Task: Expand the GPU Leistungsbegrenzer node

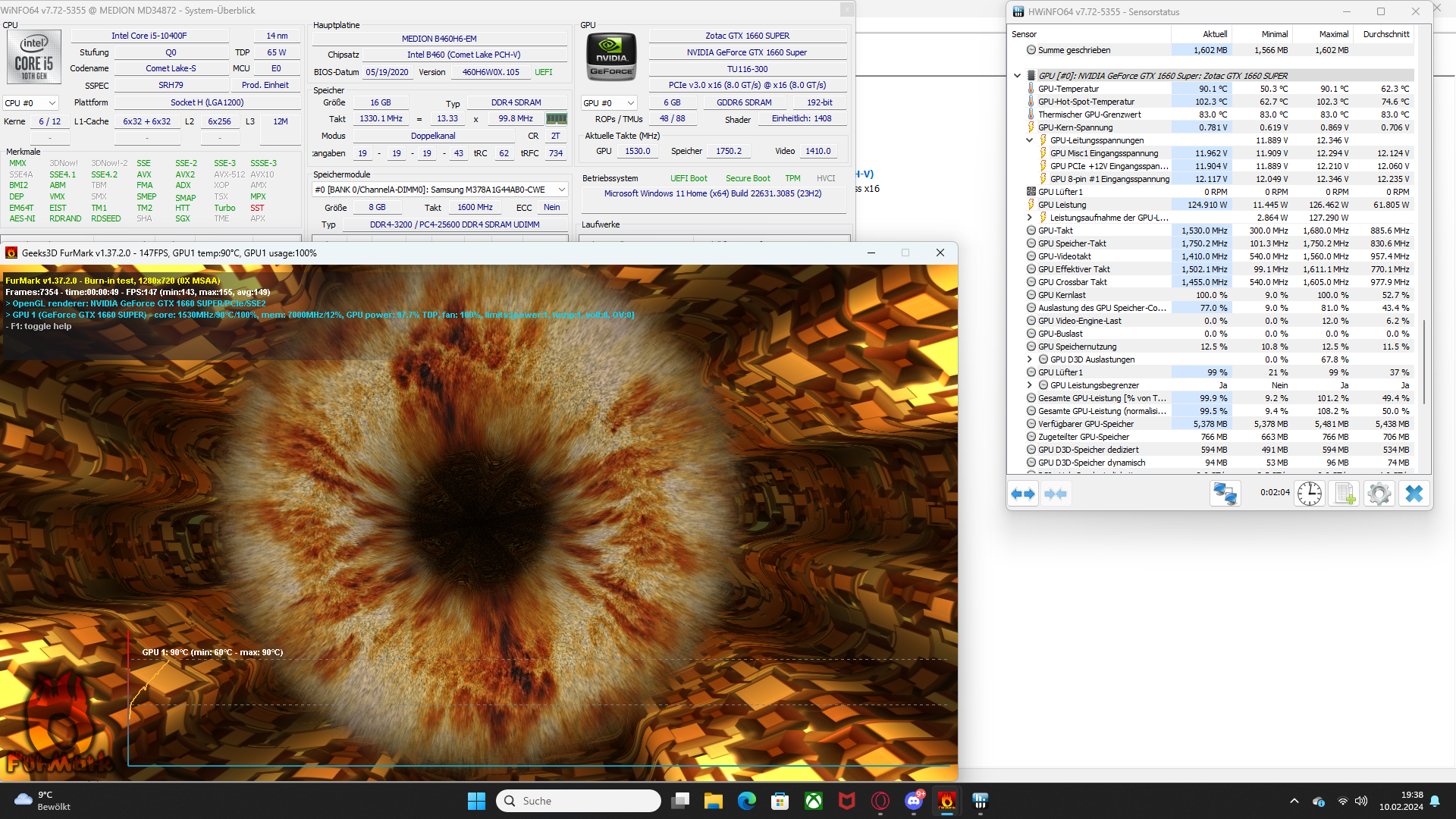Action: click(1029, 385)
